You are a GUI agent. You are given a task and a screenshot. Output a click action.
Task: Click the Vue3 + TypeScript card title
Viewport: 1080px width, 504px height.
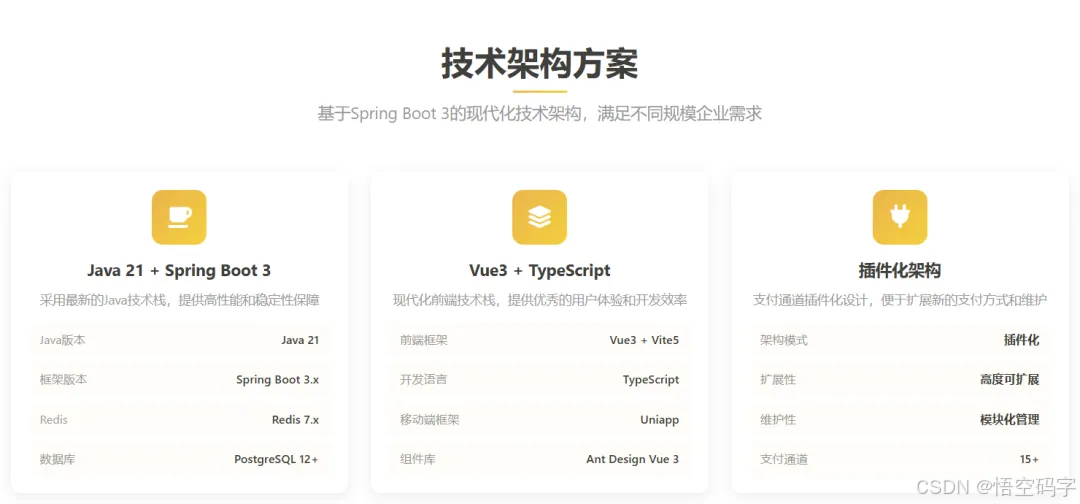(539, 271)
